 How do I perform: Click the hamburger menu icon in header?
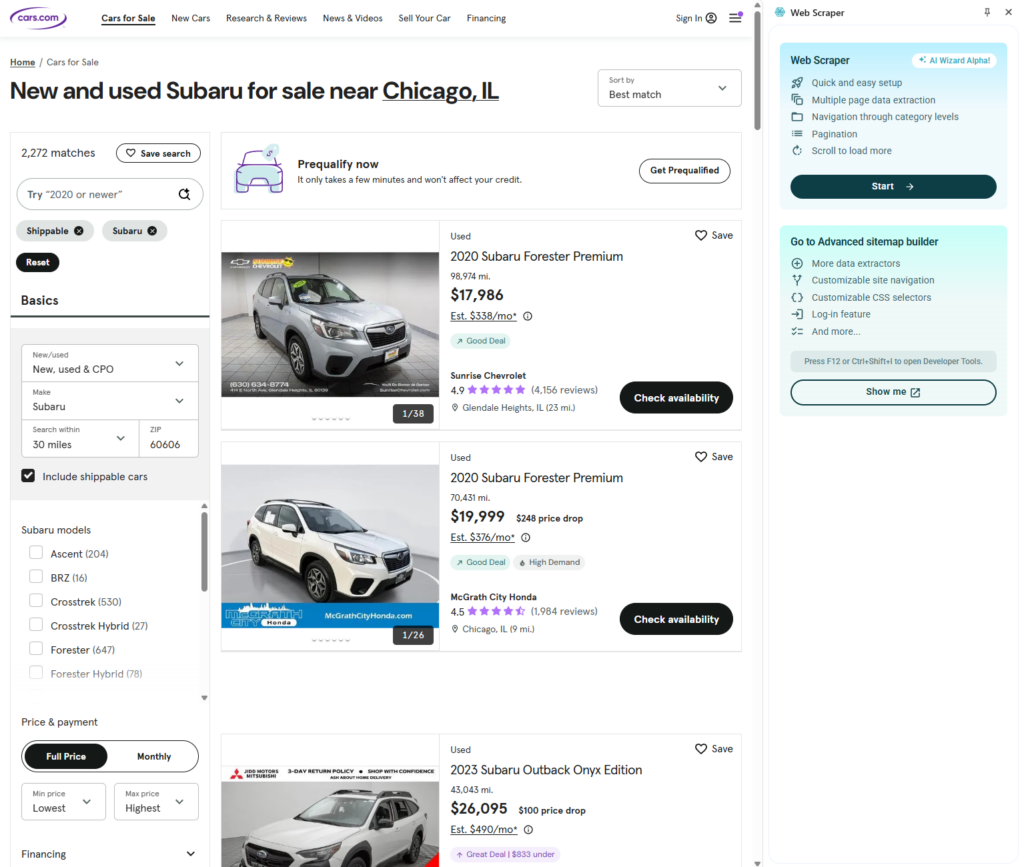pyautogui.click(x=735, y=18)
